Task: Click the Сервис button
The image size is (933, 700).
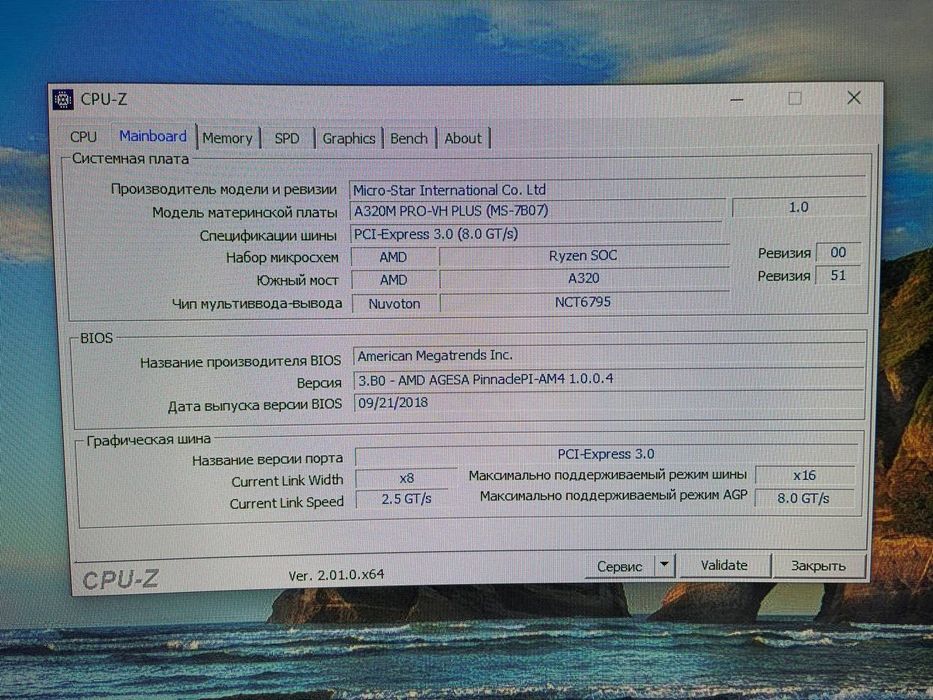Action: [x=619, y=566]
